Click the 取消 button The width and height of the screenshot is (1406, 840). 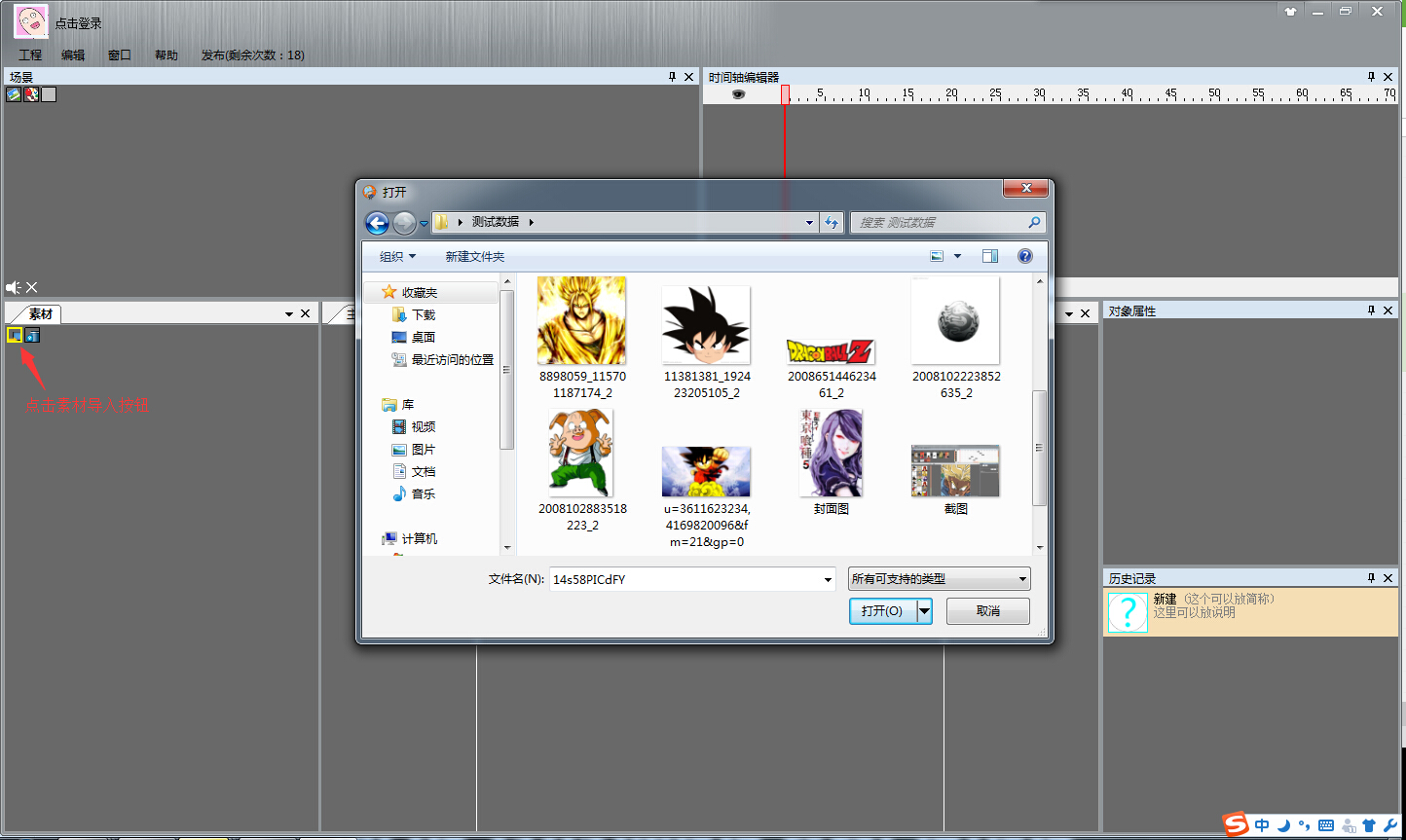pos(988,611)
